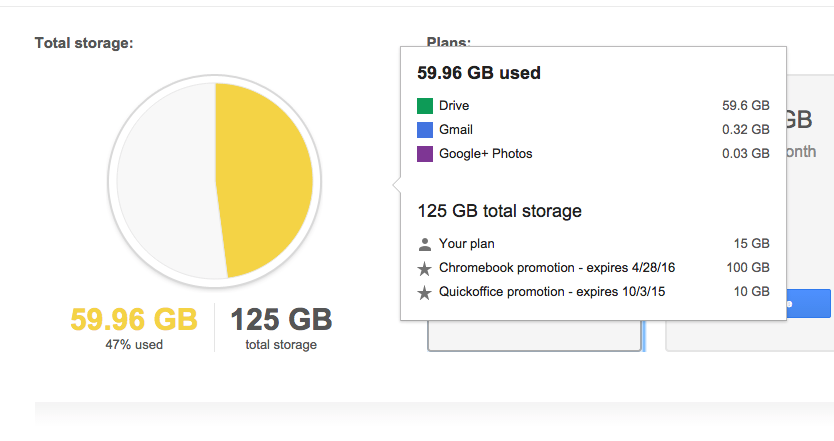Click the 125 GB total storage figure
Screen dimensions: 834x441
(281, 320)
